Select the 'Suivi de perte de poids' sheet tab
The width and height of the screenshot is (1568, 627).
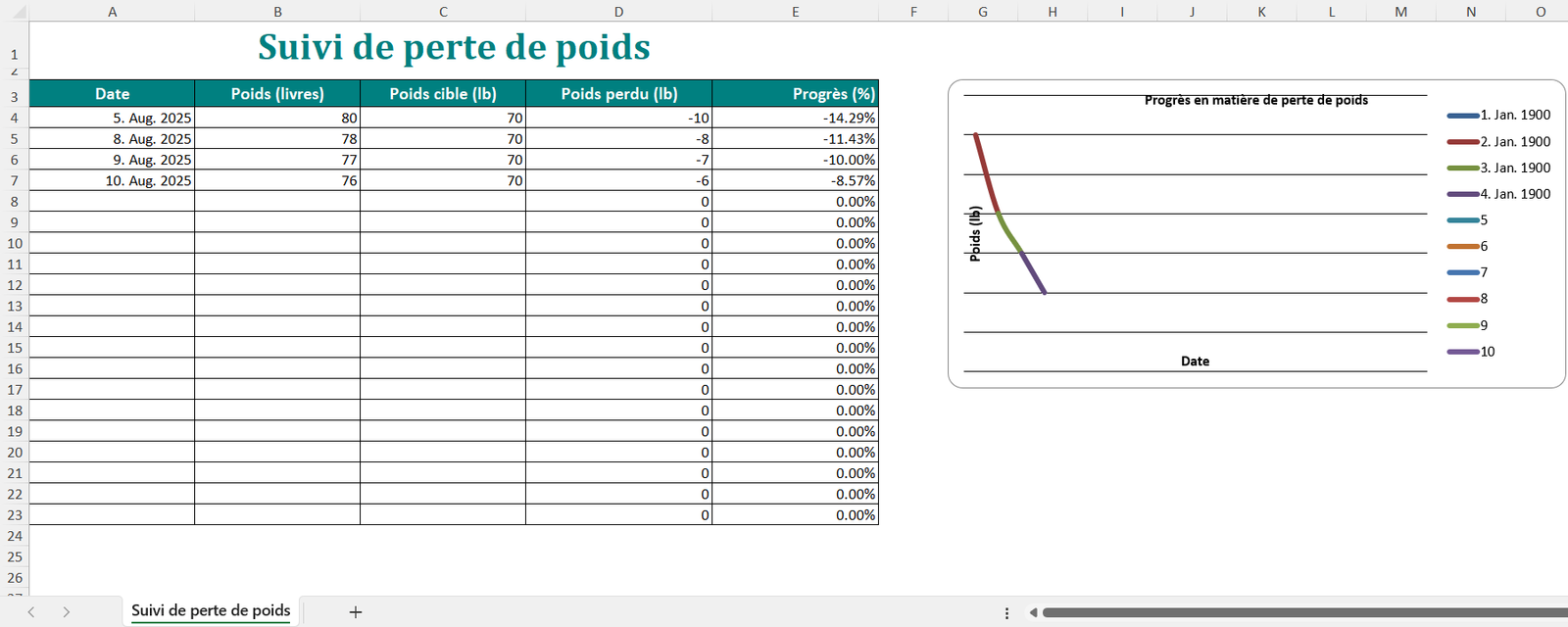click(x=211, y=610)
